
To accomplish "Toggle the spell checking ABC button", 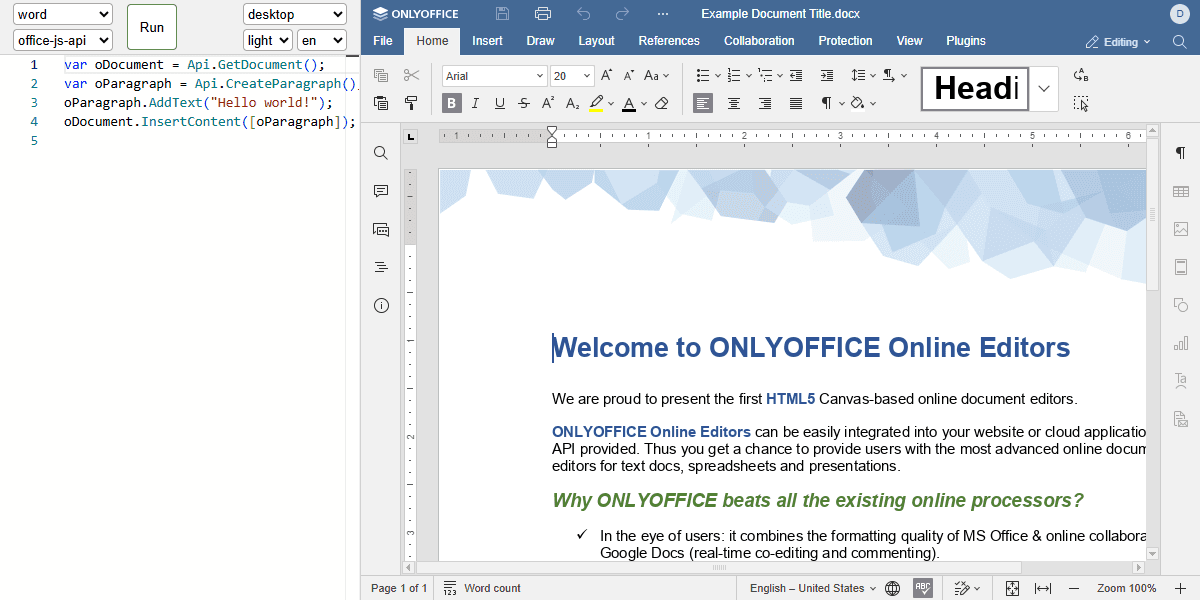I will (923, 588).
